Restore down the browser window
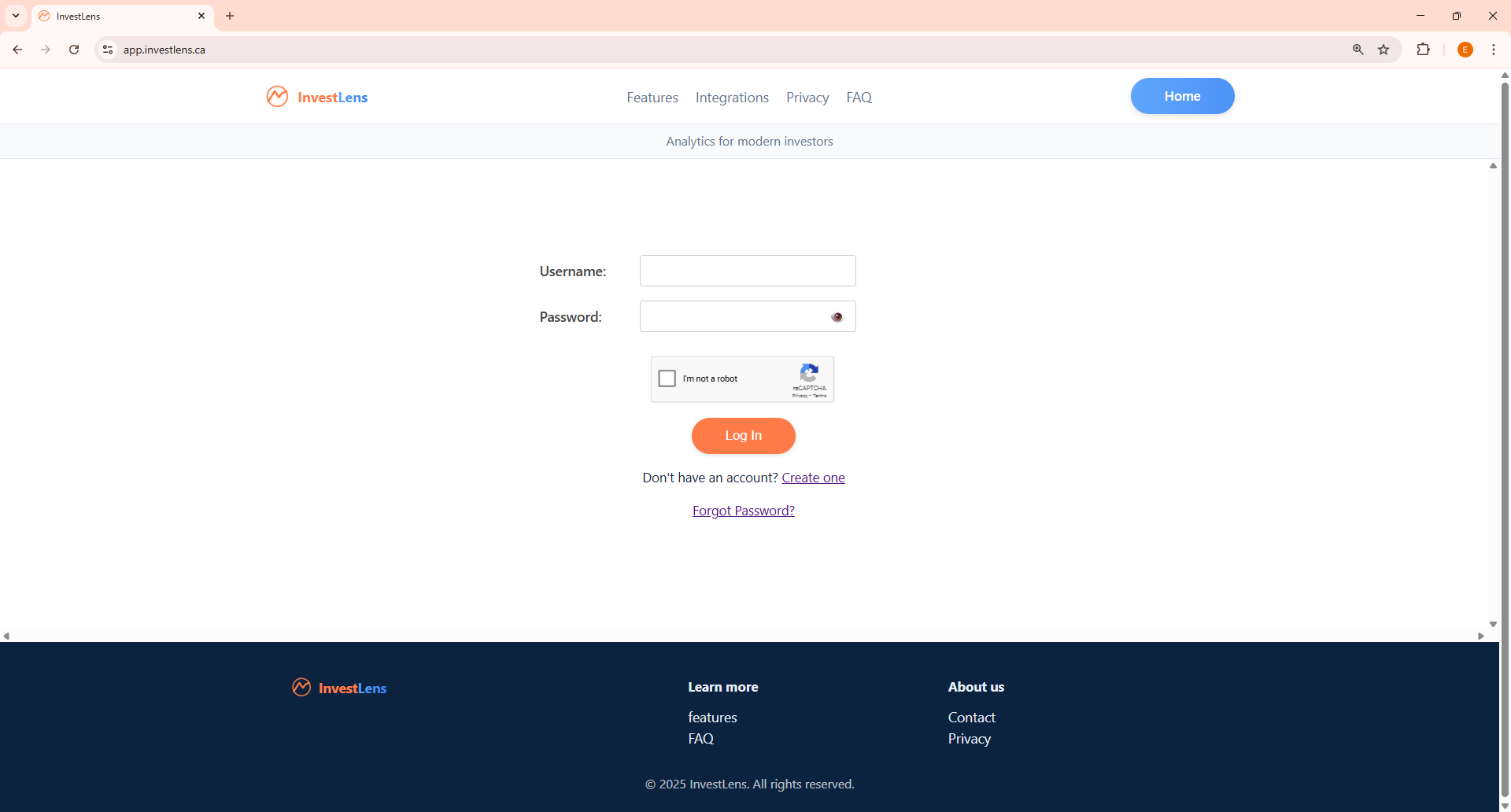The image size is (1511, 812). (x=1457, y=16)
